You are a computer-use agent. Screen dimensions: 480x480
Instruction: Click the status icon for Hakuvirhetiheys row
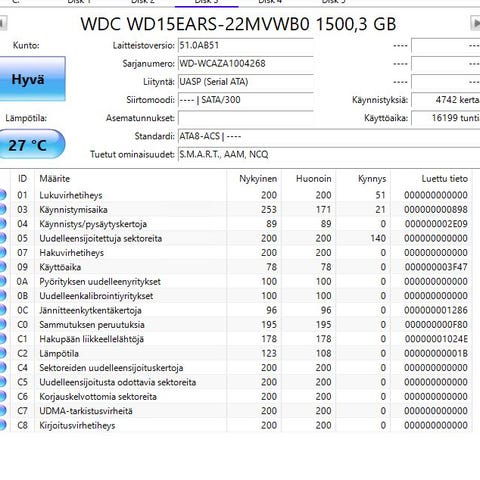tap(3, 253)
